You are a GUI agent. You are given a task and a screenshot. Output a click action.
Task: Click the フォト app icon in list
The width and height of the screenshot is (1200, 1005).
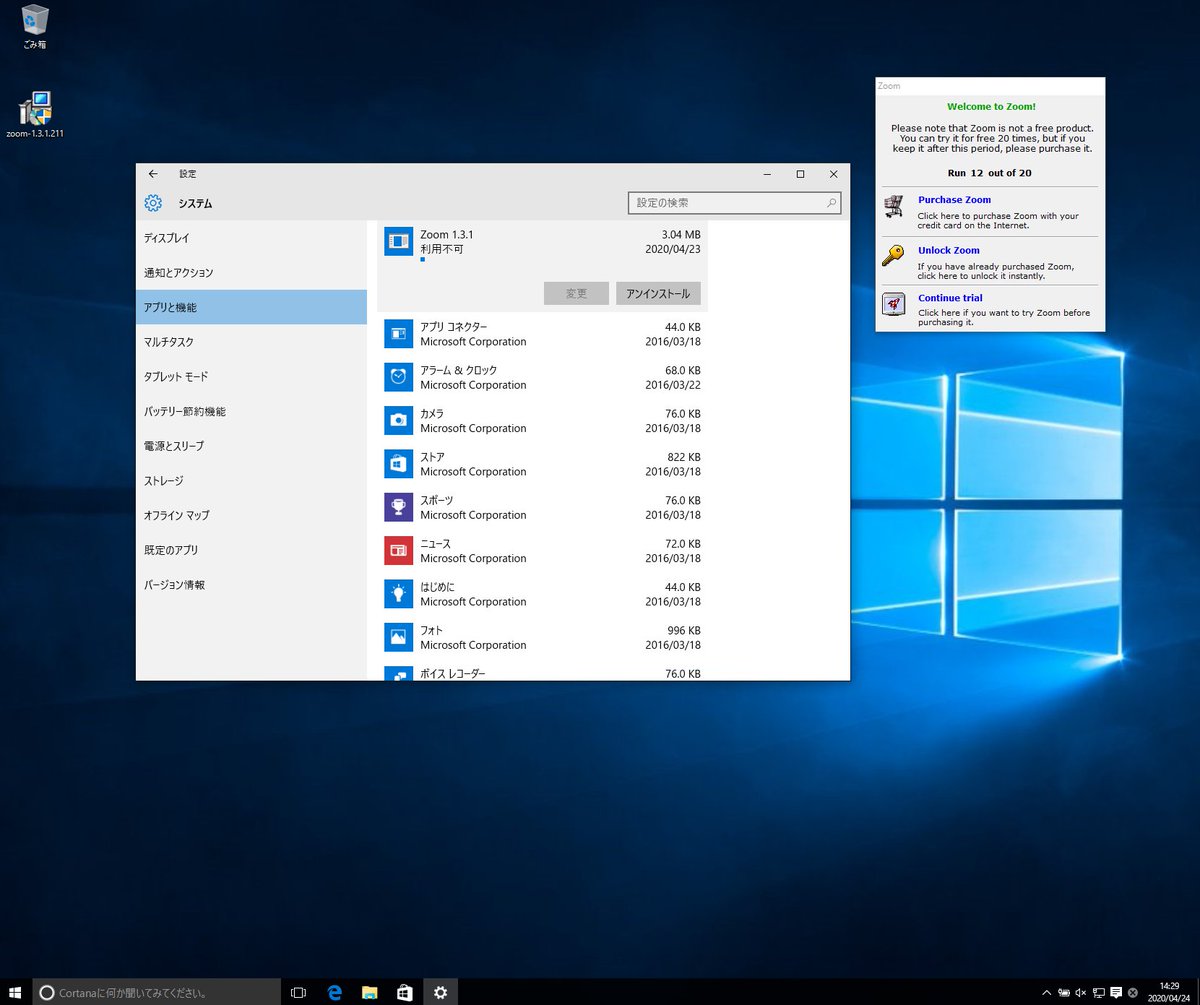click(398, 637)
